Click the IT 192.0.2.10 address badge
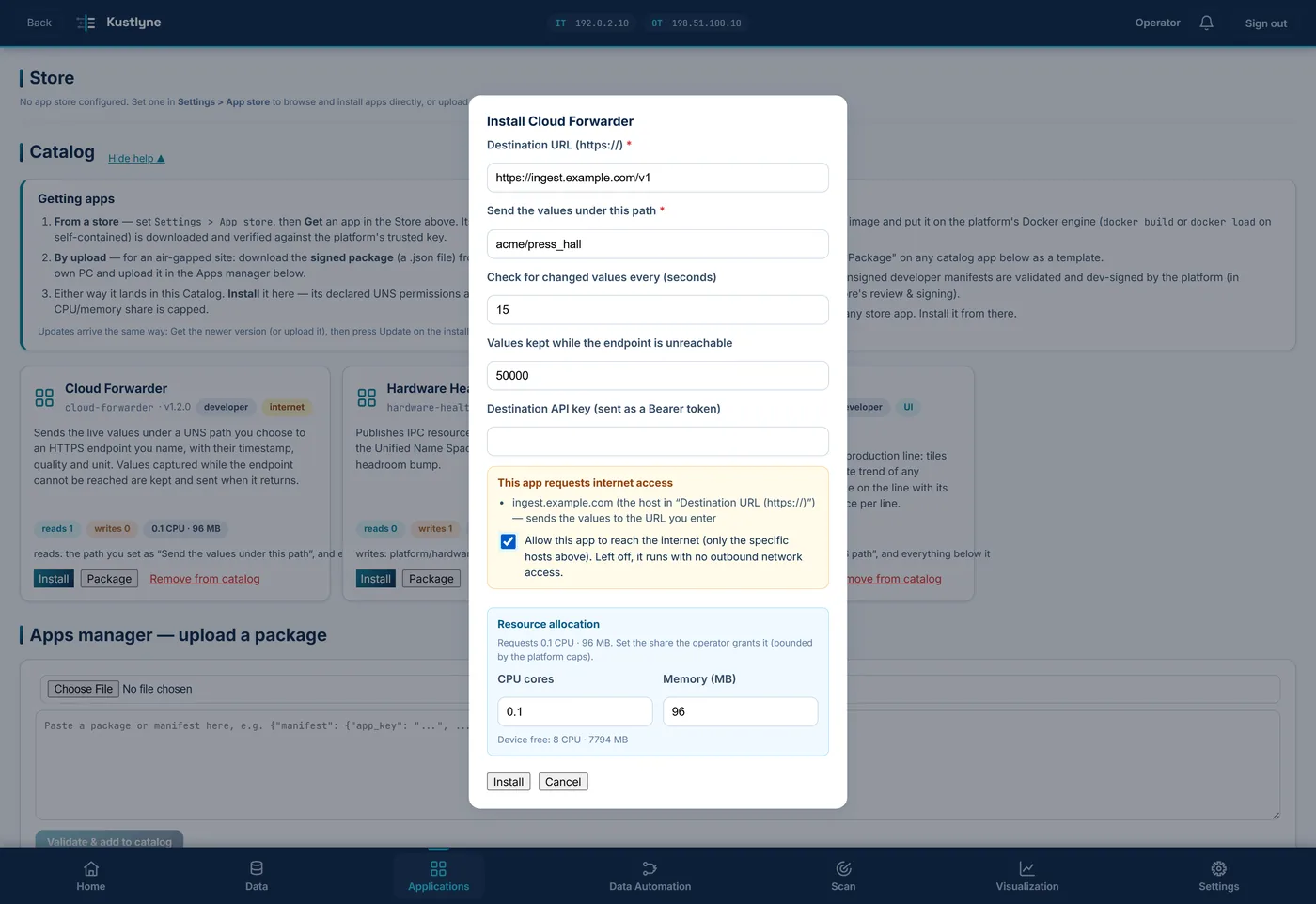This screenshot has height=904, width=1316. pos(592,23)
